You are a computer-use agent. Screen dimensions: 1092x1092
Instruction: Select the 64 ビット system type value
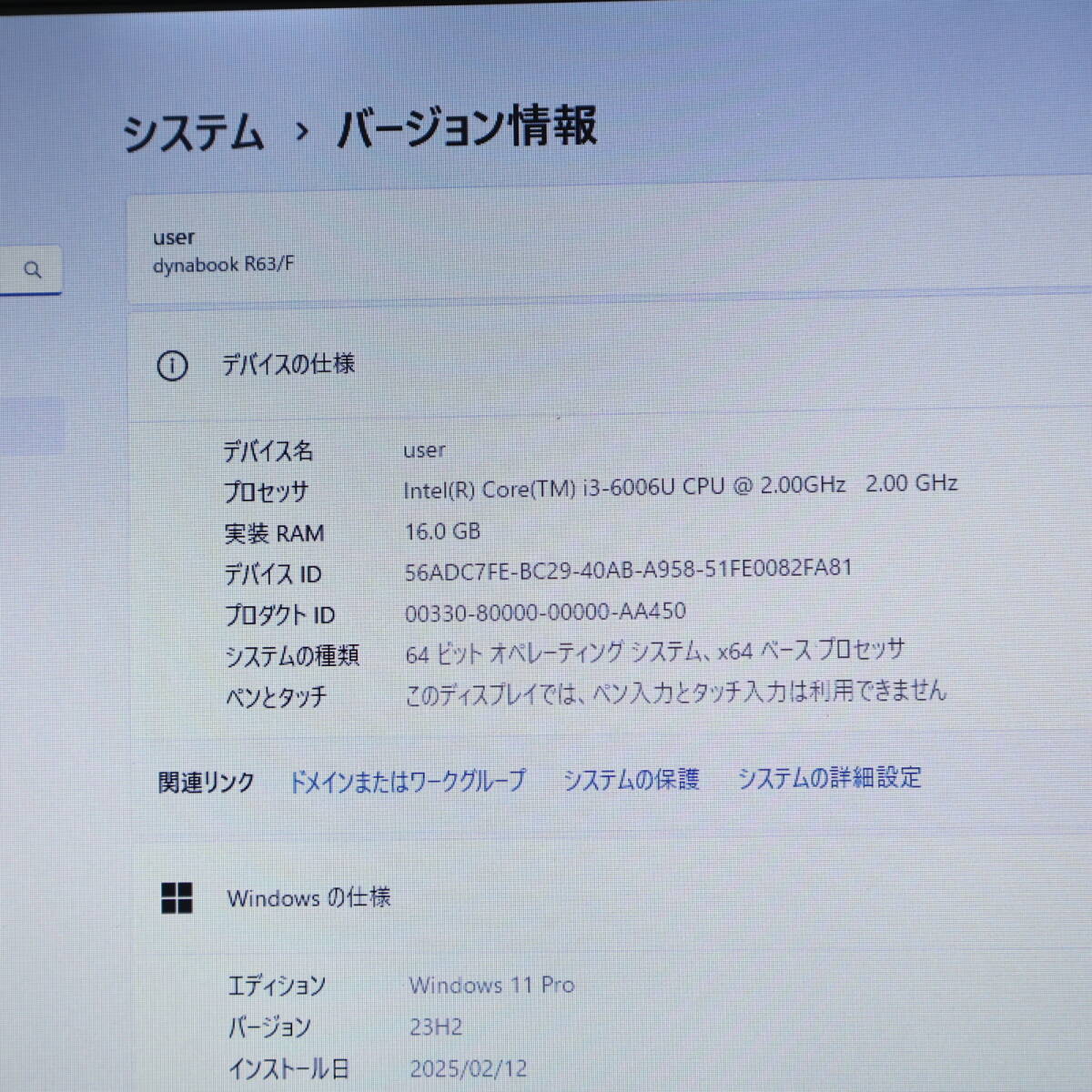tap(655, 652)
